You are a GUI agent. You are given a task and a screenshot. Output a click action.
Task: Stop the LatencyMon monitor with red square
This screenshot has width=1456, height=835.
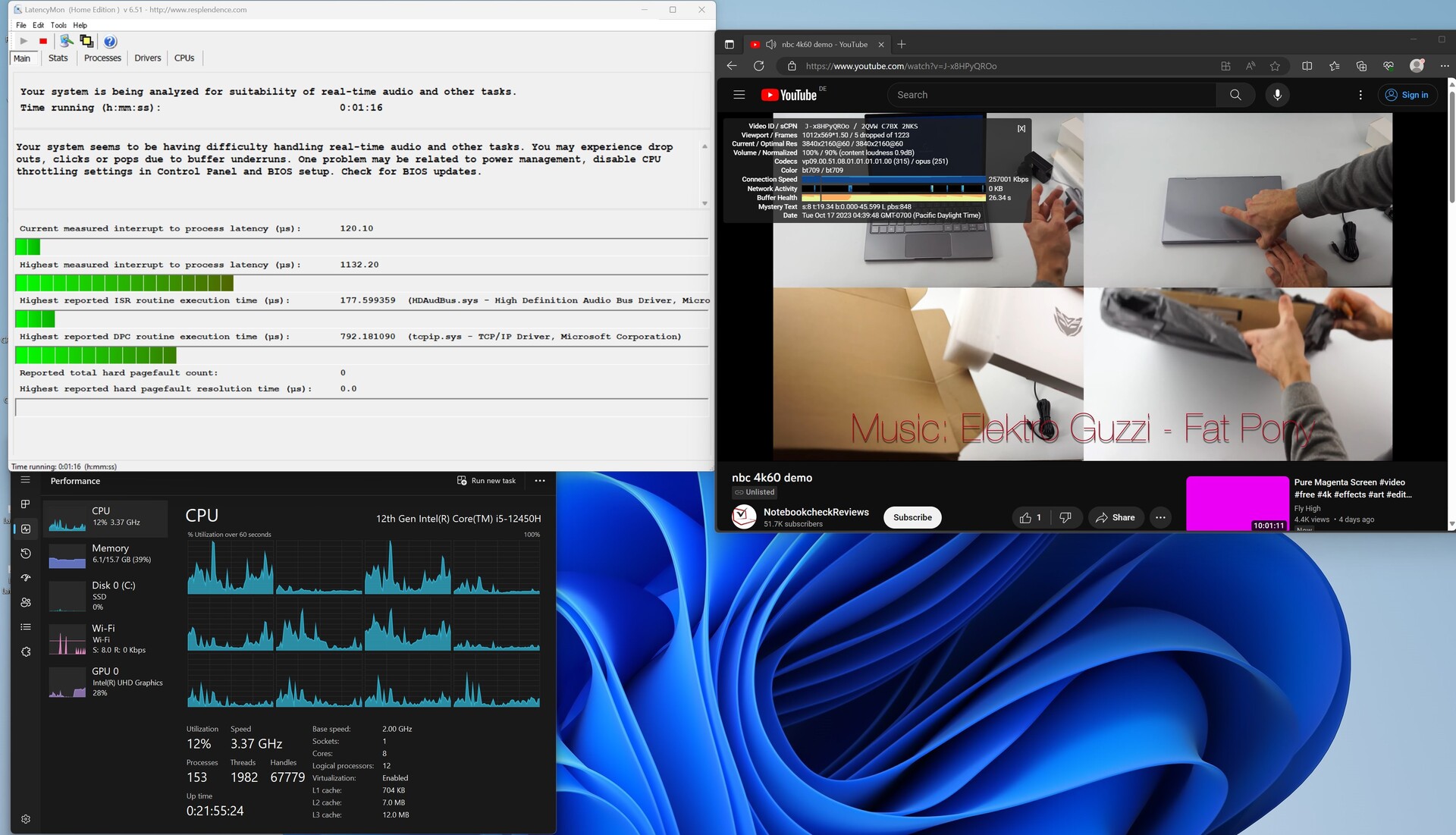pos(43,41)
